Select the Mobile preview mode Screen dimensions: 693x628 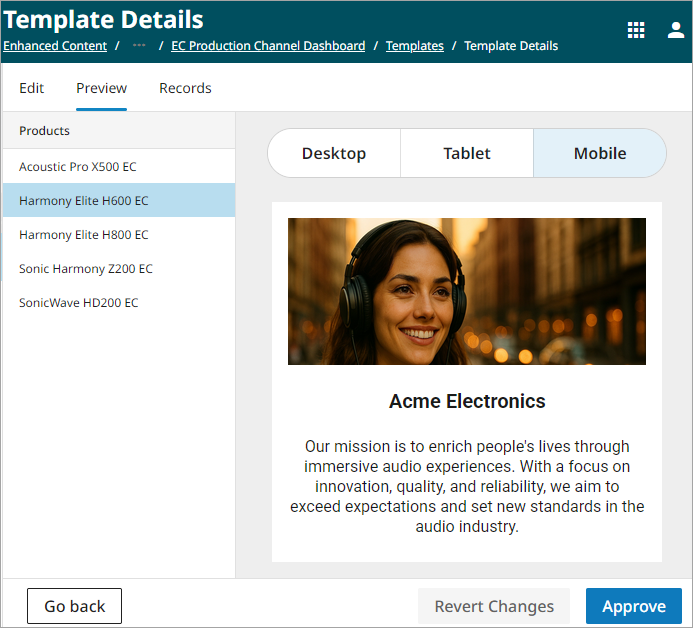[600, 153]
